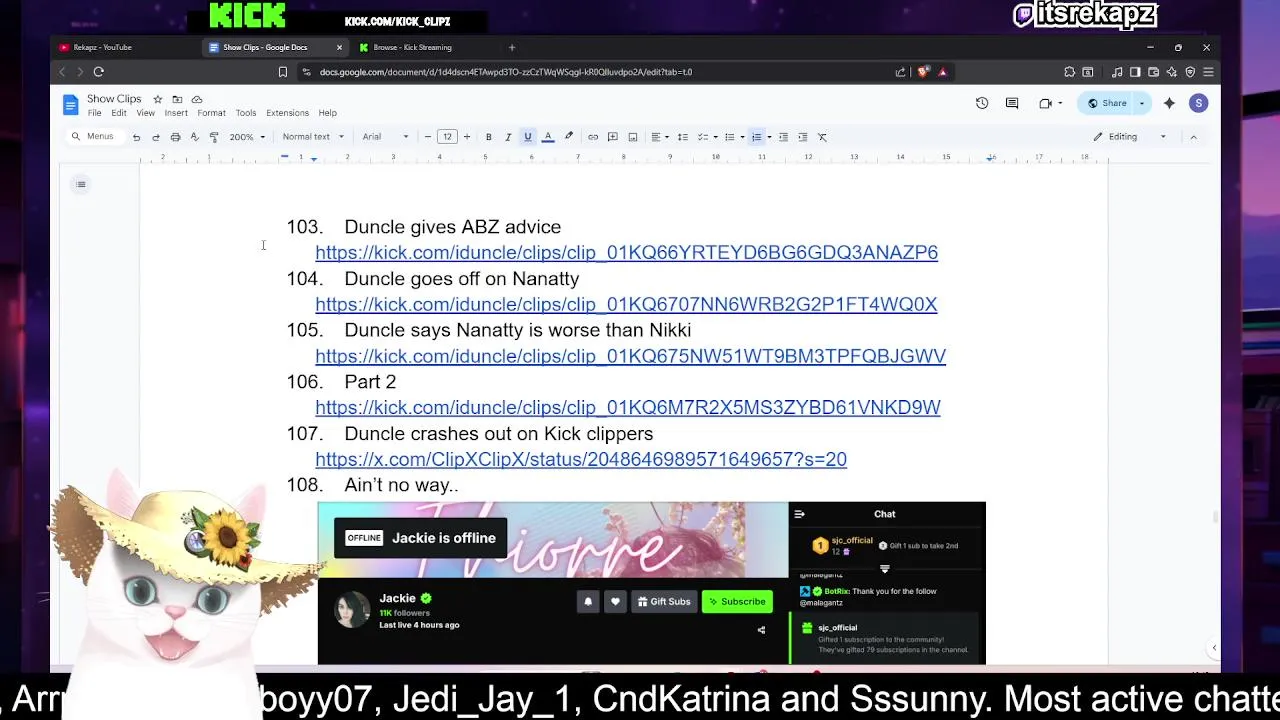Open Brave Shields lion icon

(x=922, y=72)
